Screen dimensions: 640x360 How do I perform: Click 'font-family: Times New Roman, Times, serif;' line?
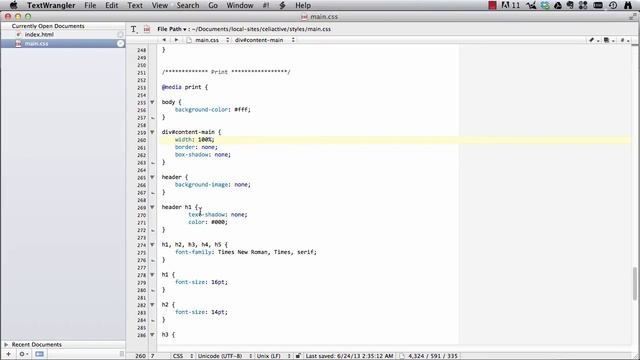coord(246,252)
